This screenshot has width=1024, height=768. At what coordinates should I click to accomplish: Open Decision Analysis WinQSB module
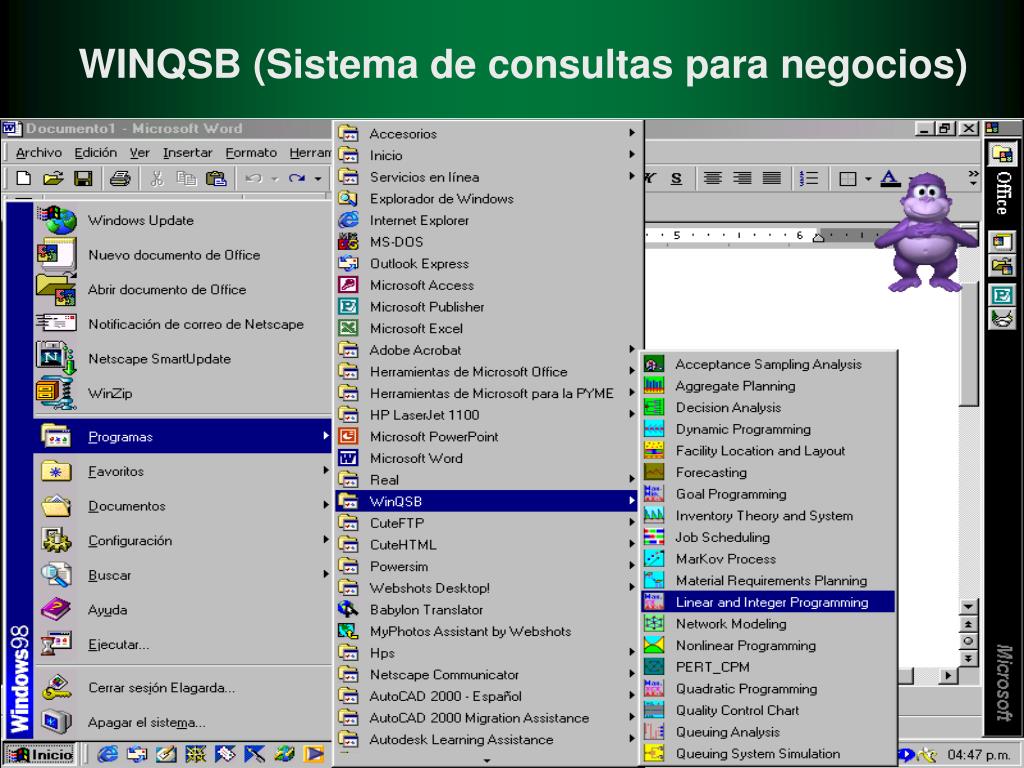[768, 407]
